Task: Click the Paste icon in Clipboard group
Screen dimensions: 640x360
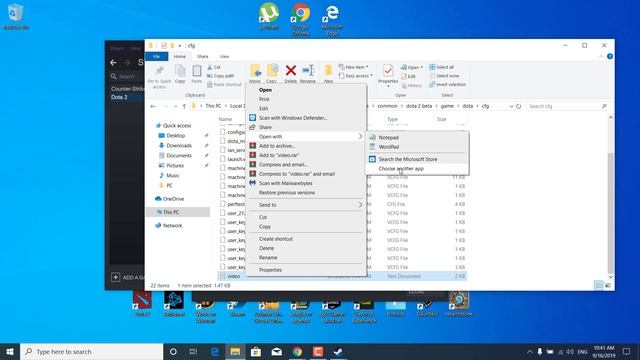Action: 197,71
